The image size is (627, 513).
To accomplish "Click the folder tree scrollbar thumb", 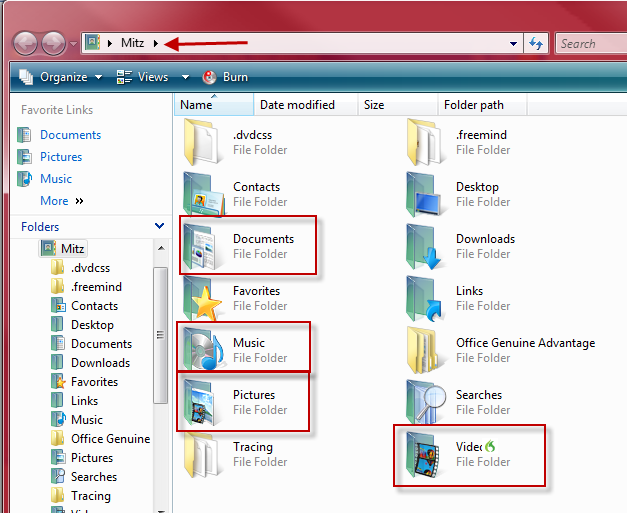I will [x=161, y=335].
